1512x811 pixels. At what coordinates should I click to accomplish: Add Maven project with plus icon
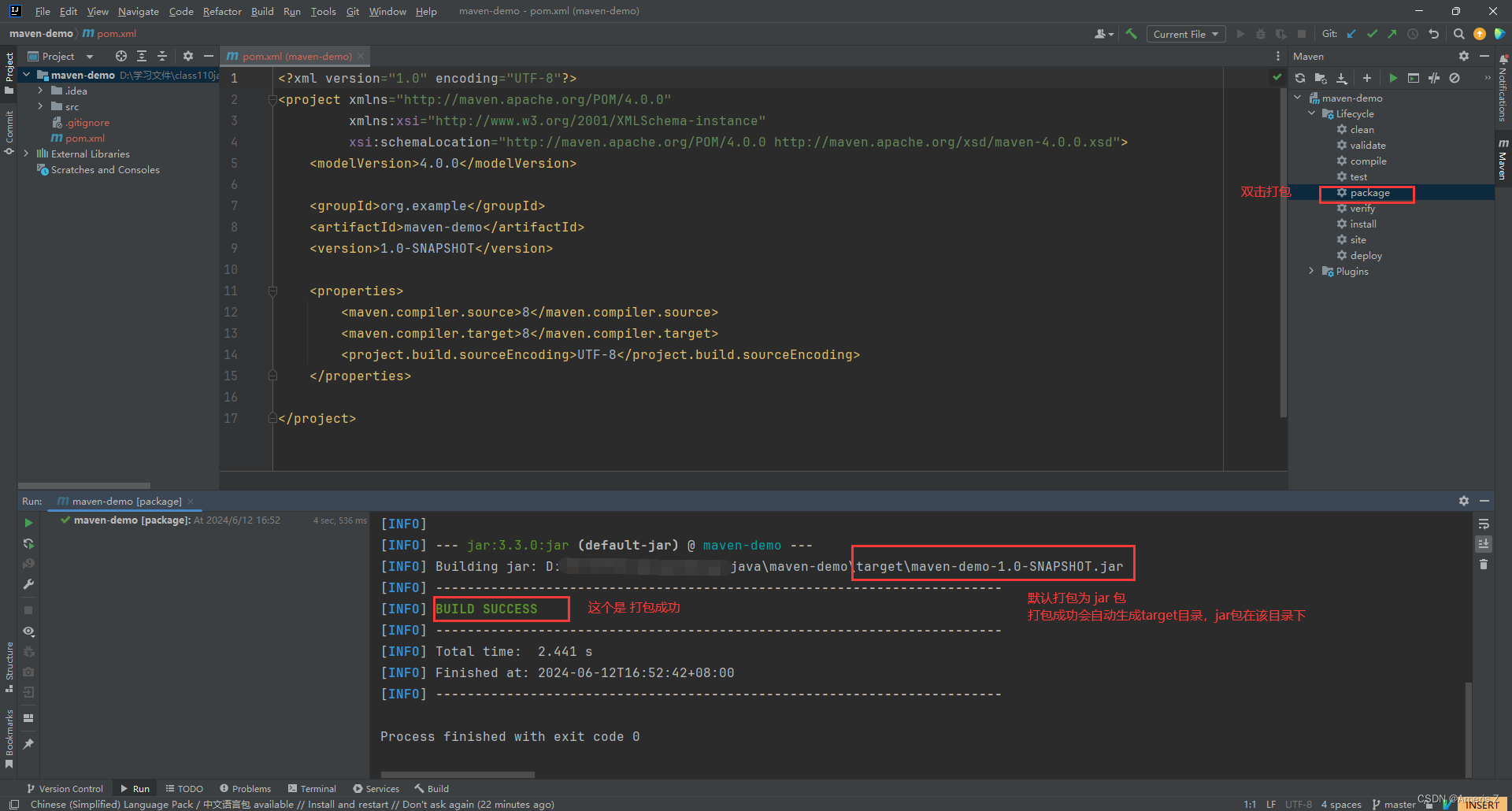pos(1367,78)
